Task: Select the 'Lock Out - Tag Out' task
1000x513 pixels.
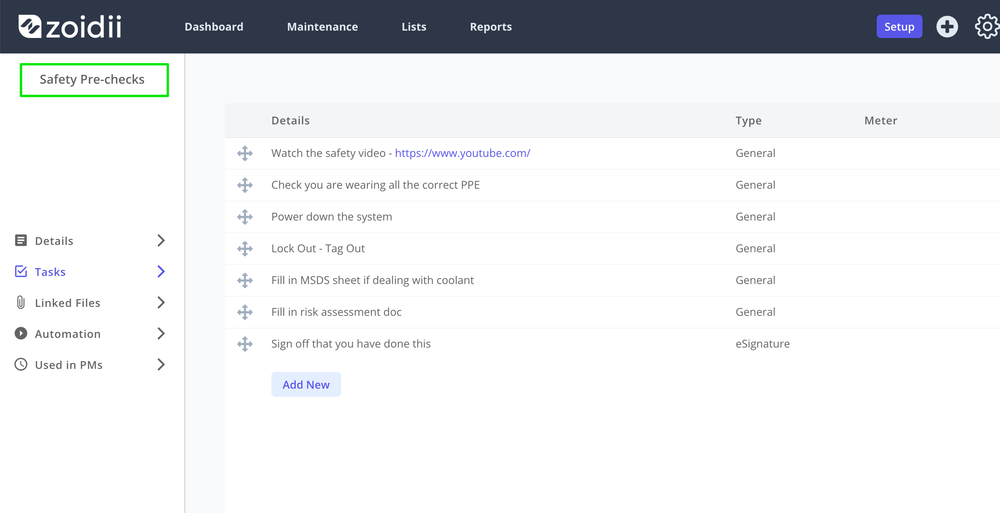Action: tap(318, 248)
